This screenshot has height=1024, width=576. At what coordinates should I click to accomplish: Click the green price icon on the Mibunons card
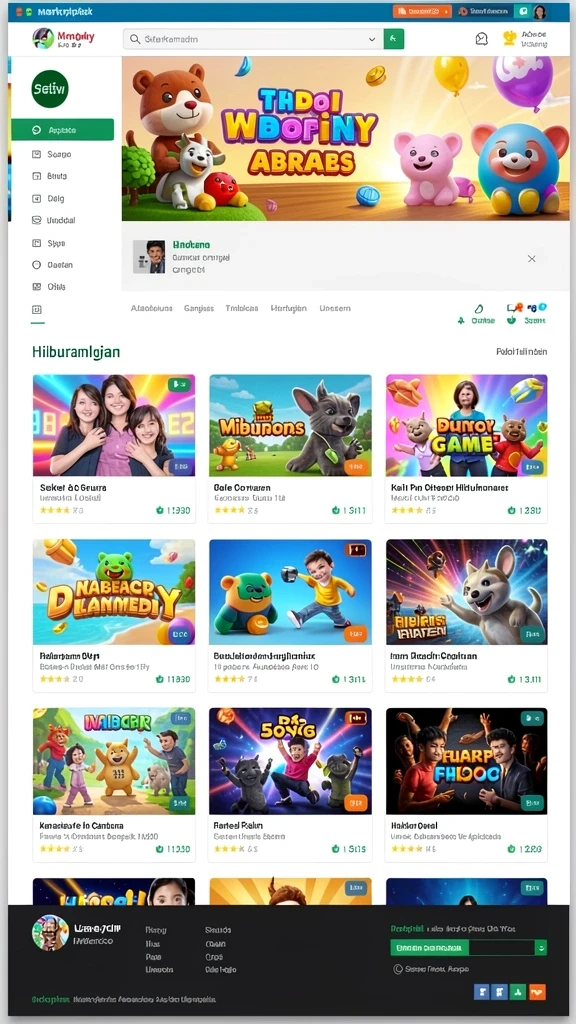pyautogui.click(x=336, y=511)
